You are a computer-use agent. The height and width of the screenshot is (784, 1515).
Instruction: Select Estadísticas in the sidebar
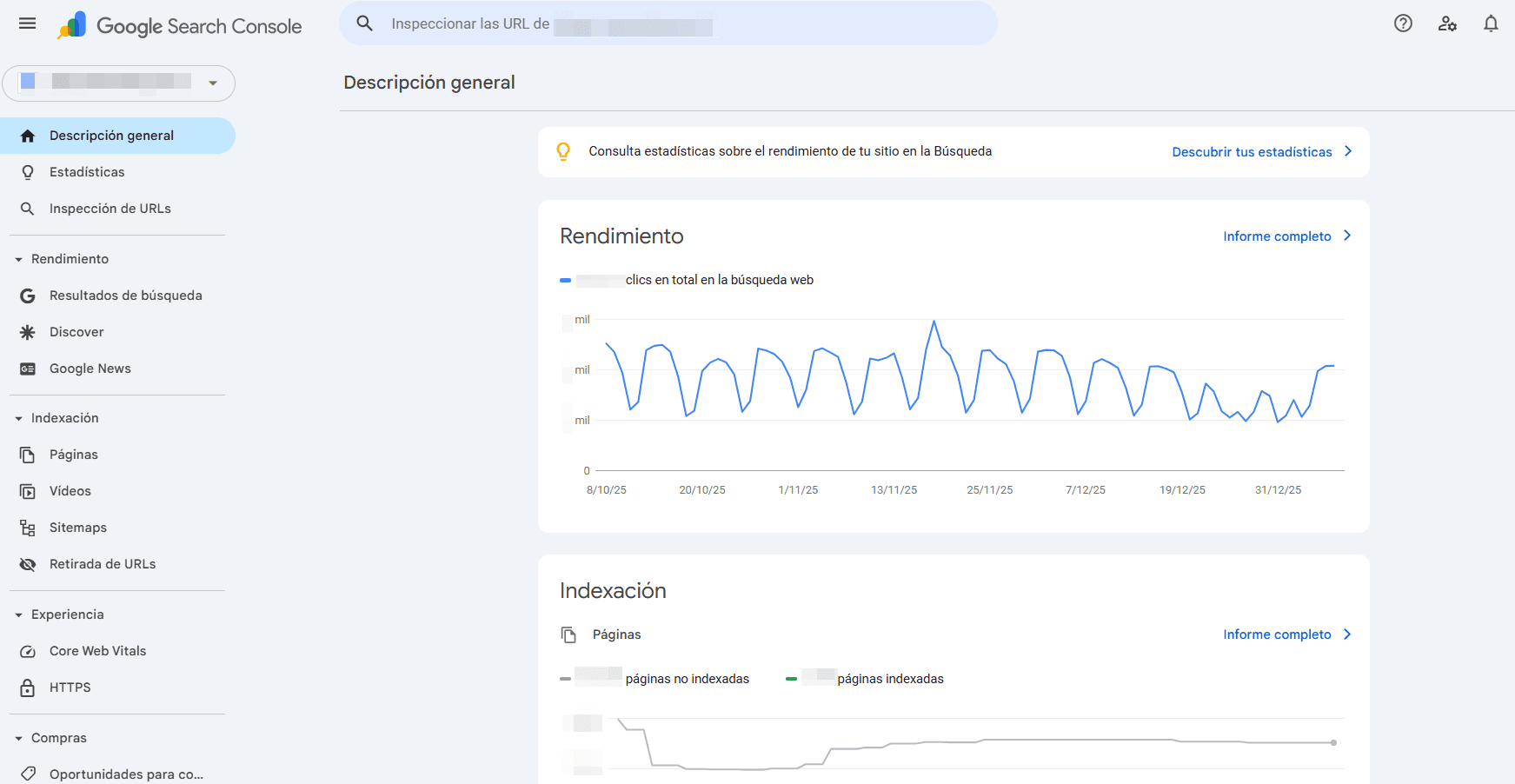[87, 172]
